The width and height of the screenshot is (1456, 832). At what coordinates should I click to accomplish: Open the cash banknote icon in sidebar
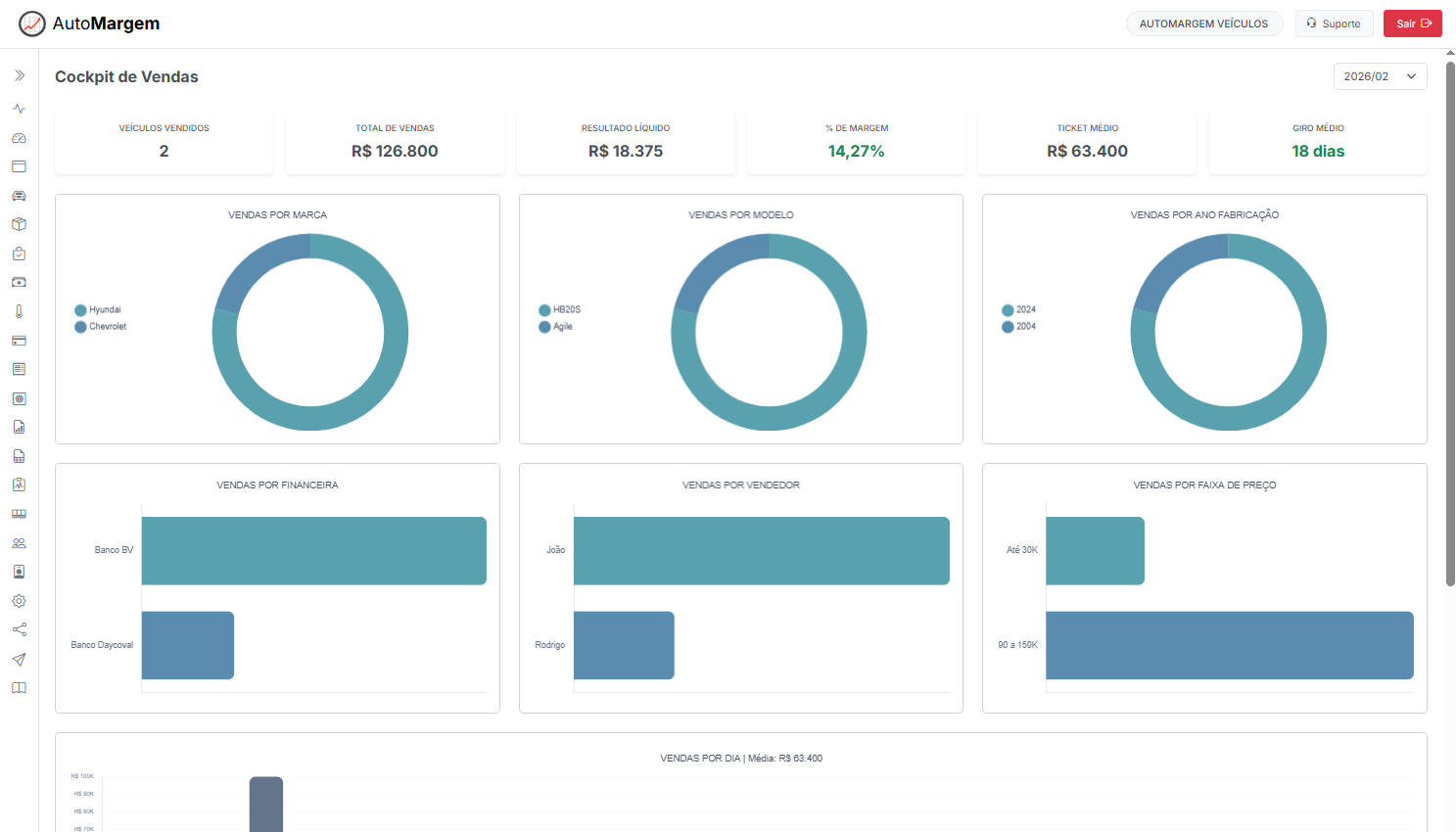pos(19,282)
